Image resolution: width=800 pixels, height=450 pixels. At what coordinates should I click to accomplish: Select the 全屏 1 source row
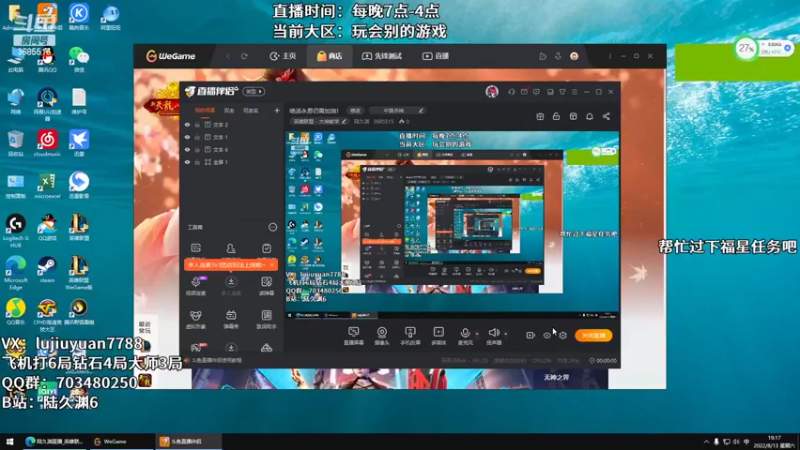coord(232,162)
